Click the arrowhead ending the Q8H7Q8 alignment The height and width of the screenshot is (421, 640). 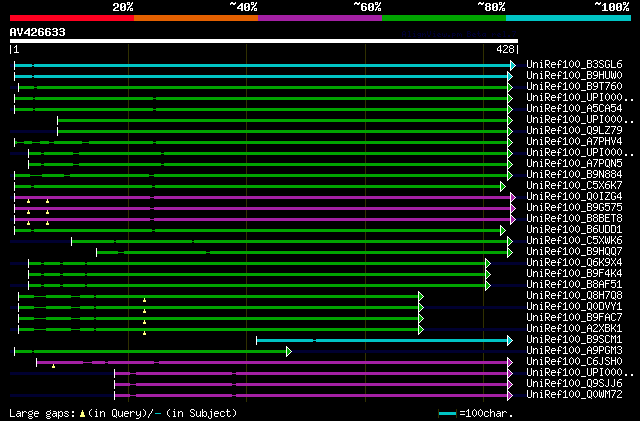[x=421, y=296]
